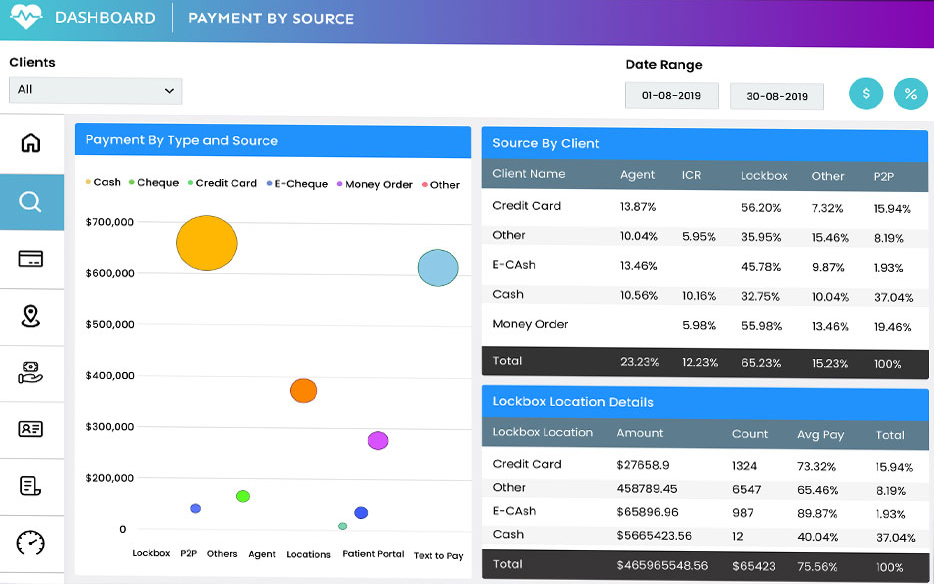
Task: Open the location pin icon in sidebar
Action: [32, 315]
